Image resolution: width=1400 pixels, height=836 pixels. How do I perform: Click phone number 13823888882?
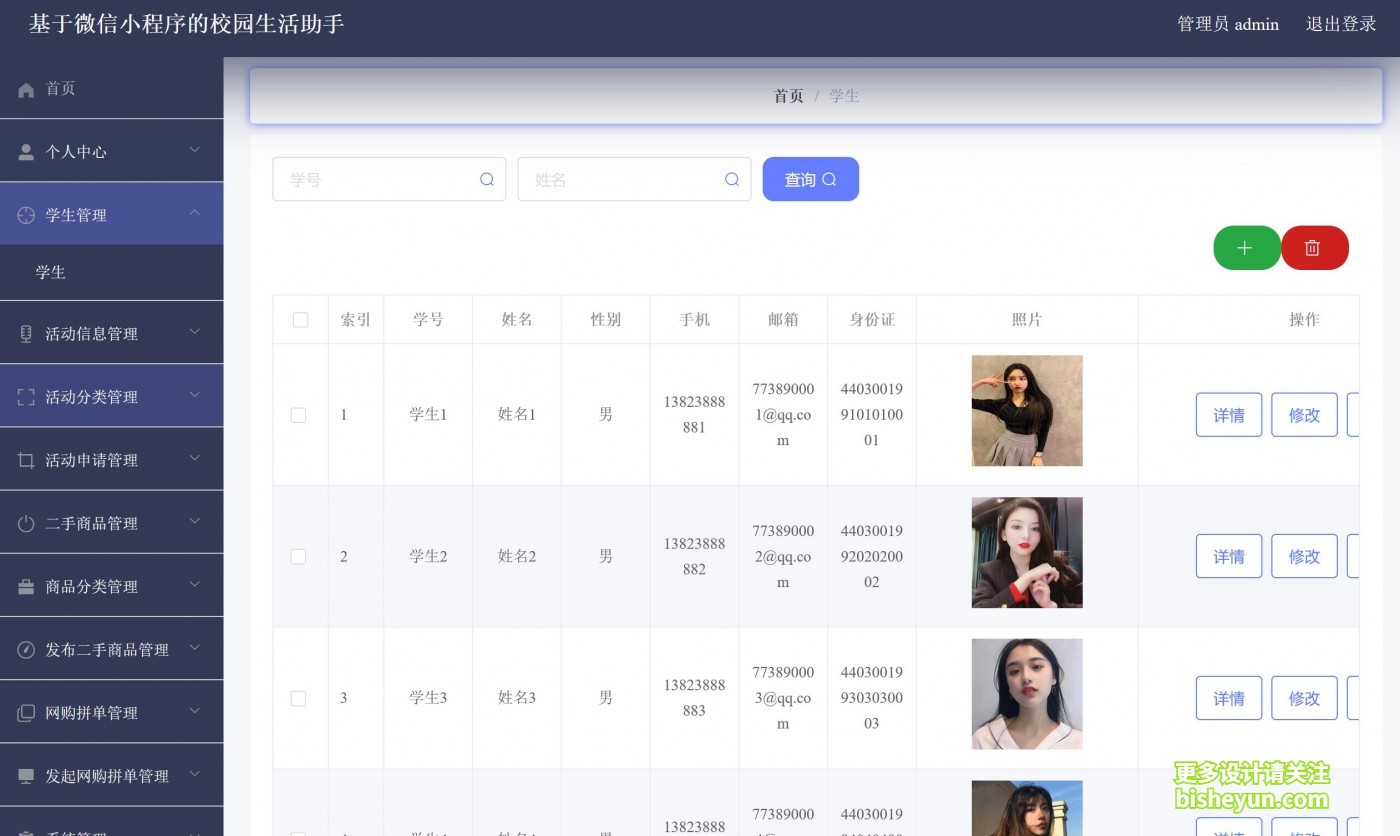[x=694, y=557]
